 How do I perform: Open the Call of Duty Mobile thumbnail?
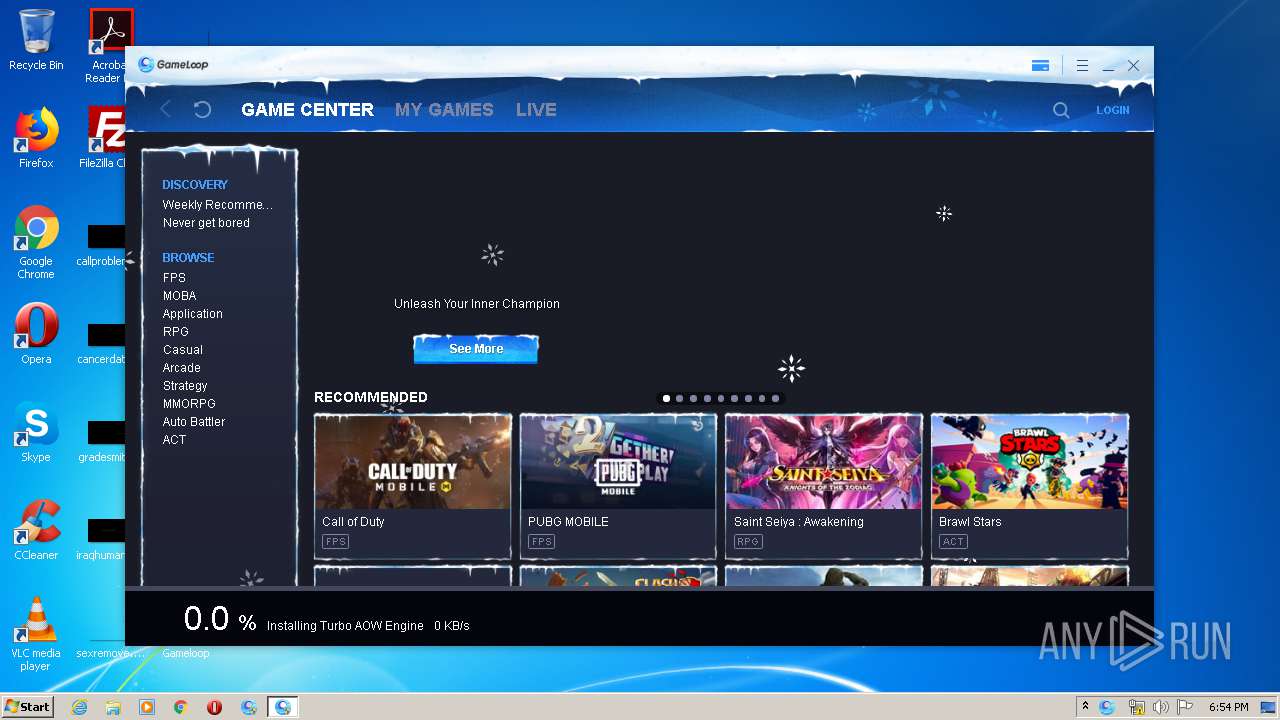(413, 462)
